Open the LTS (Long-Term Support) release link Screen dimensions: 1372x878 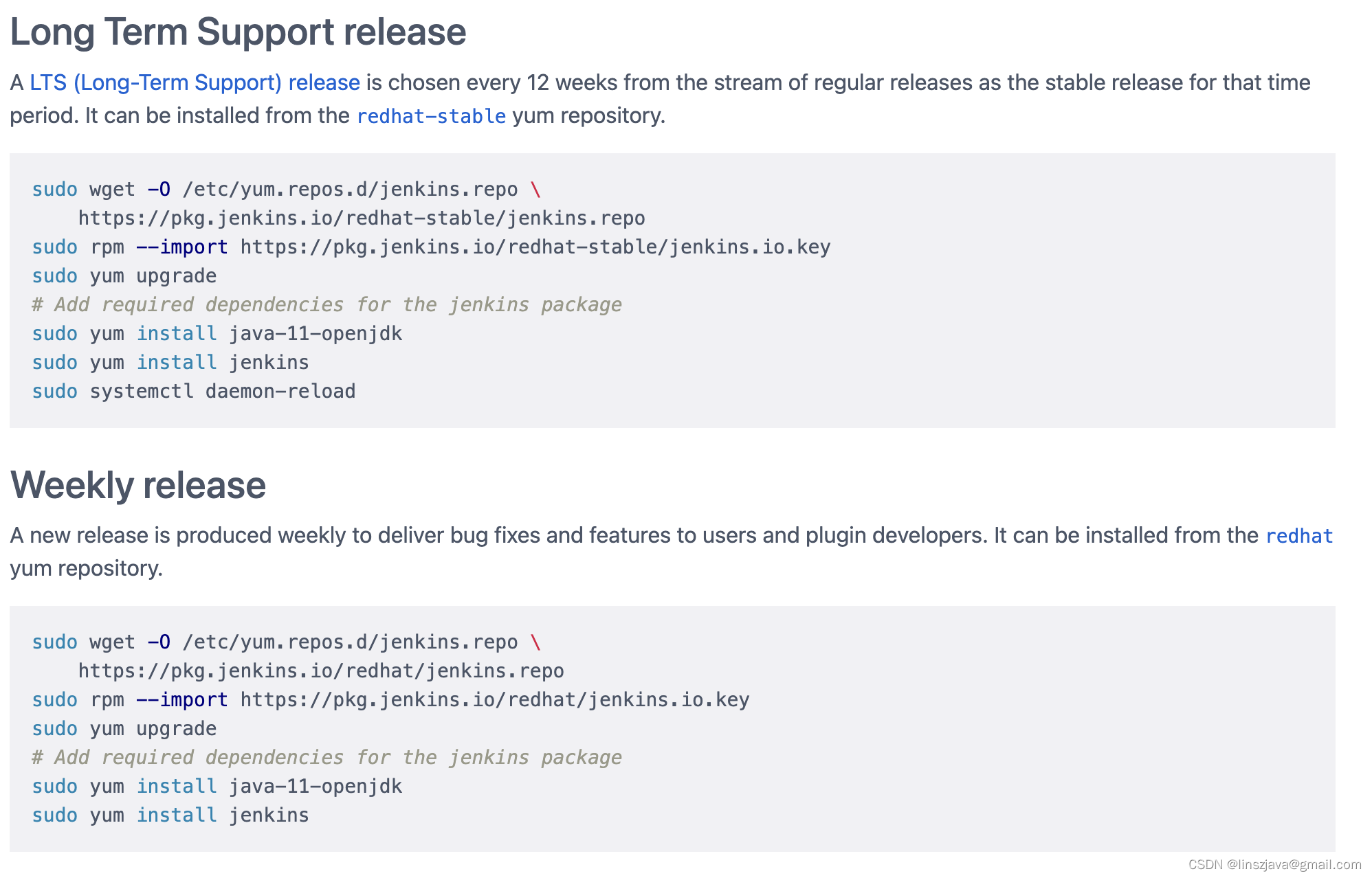click(195, 83)
